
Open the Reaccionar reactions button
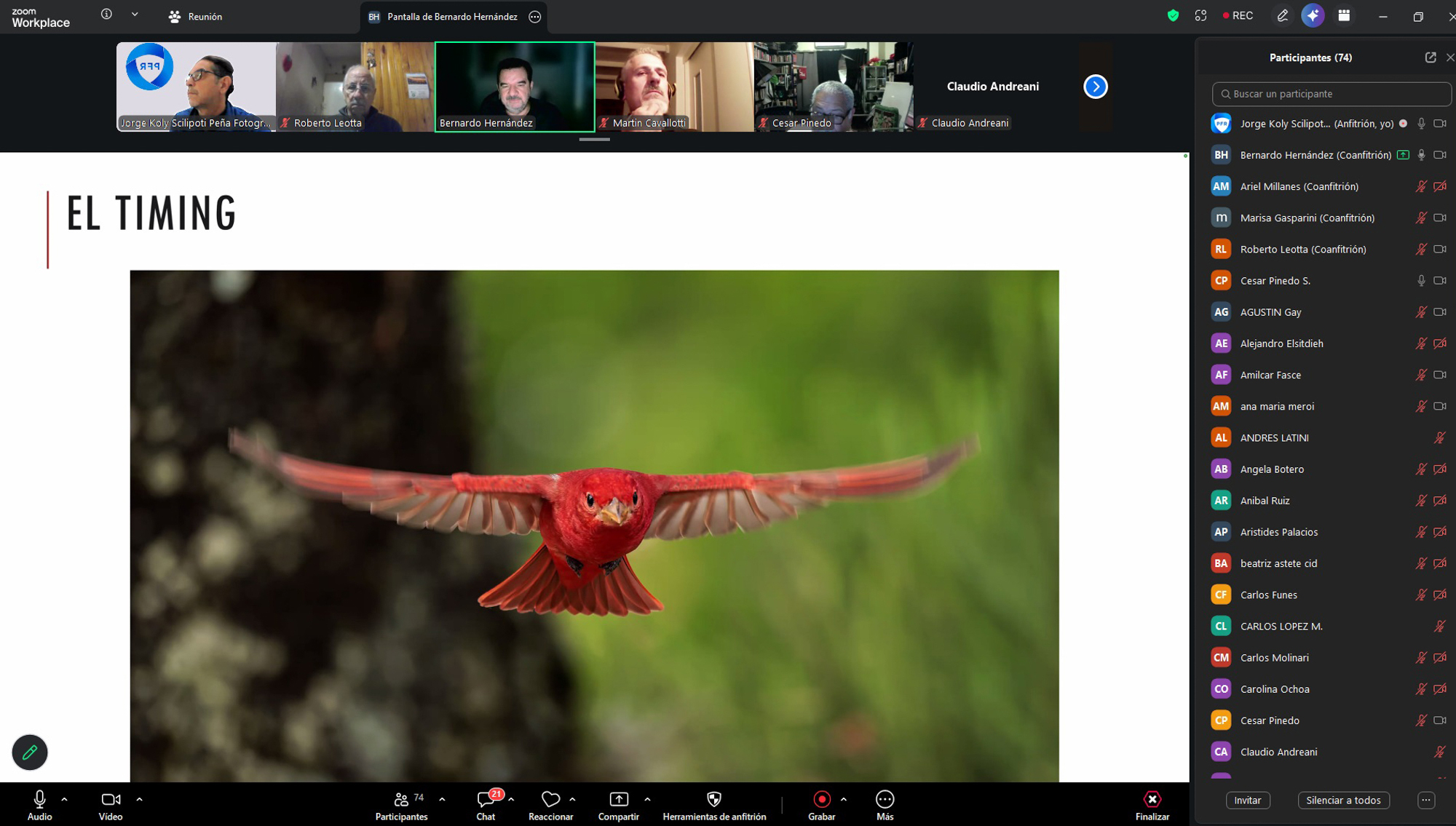tap(550, 805)
